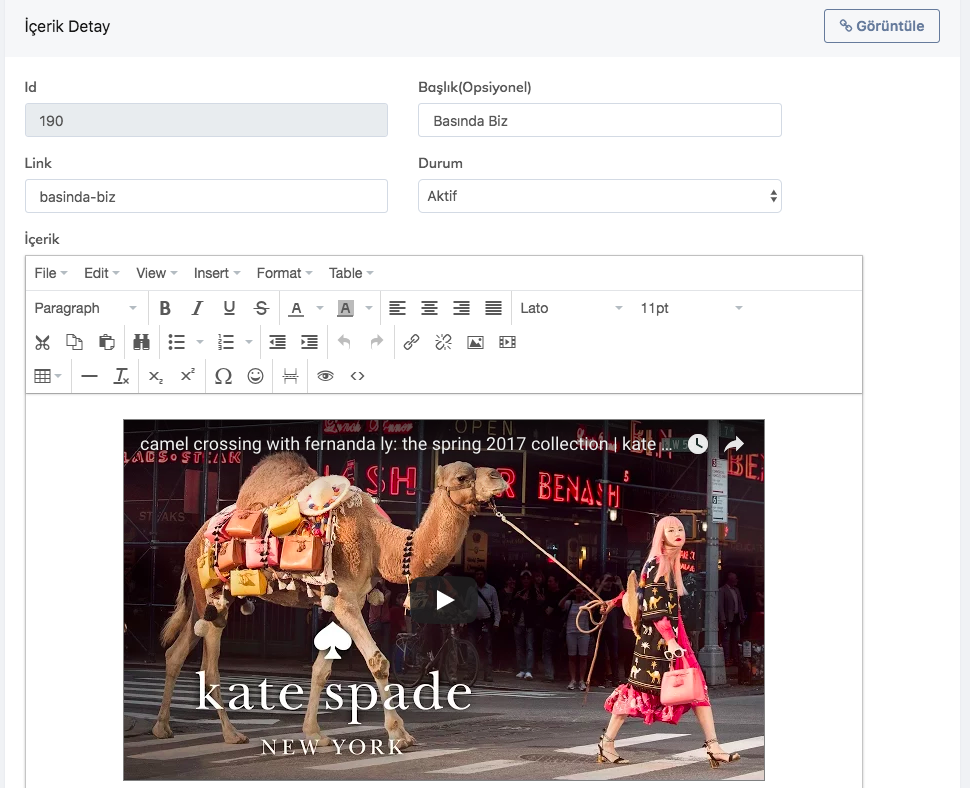This screenshot has height=788, width=970.
Task: Expand the Paragraph format dropdown
Action: [86, 308]
